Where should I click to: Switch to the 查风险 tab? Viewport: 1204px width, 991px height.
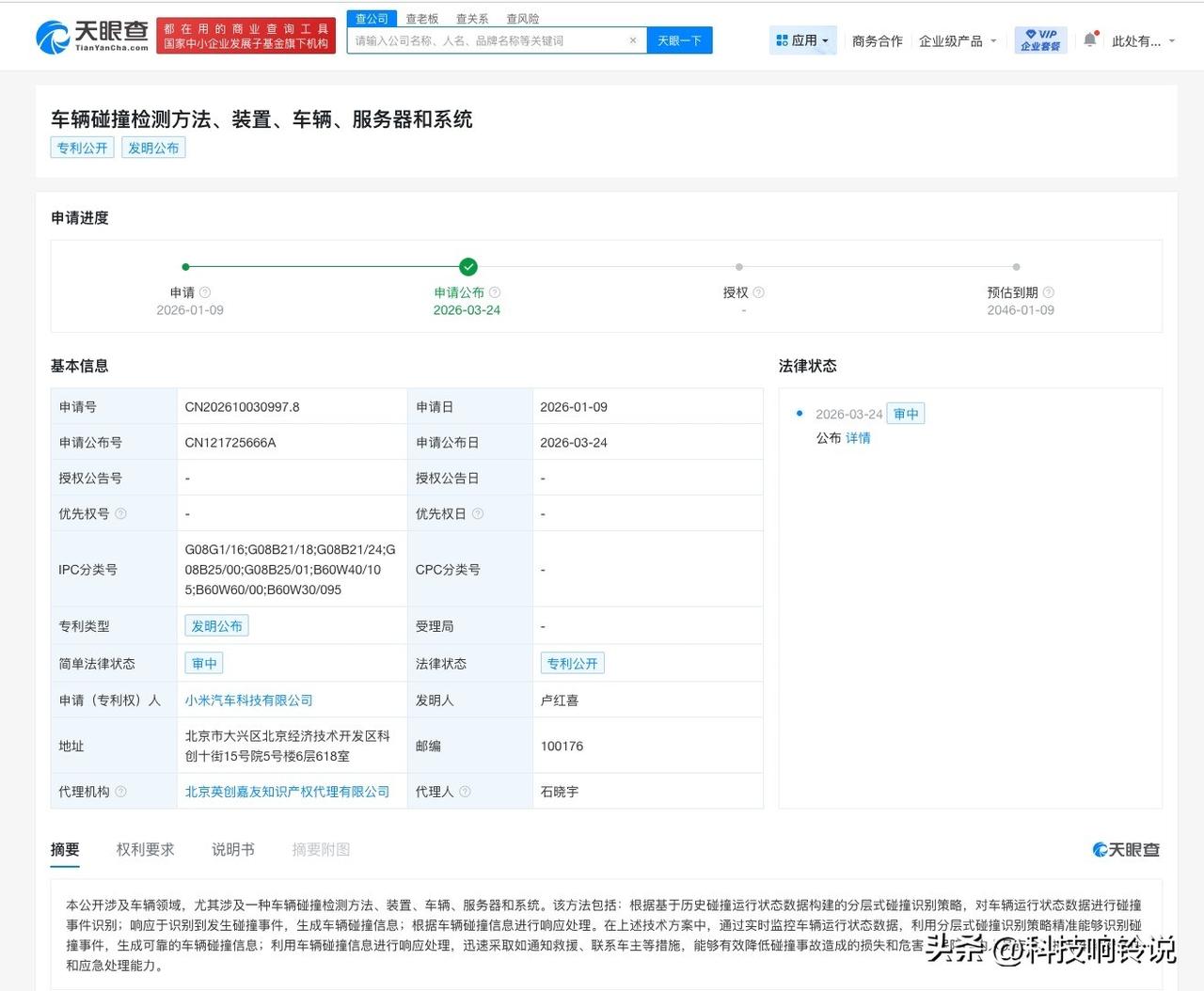click(523, 18)
